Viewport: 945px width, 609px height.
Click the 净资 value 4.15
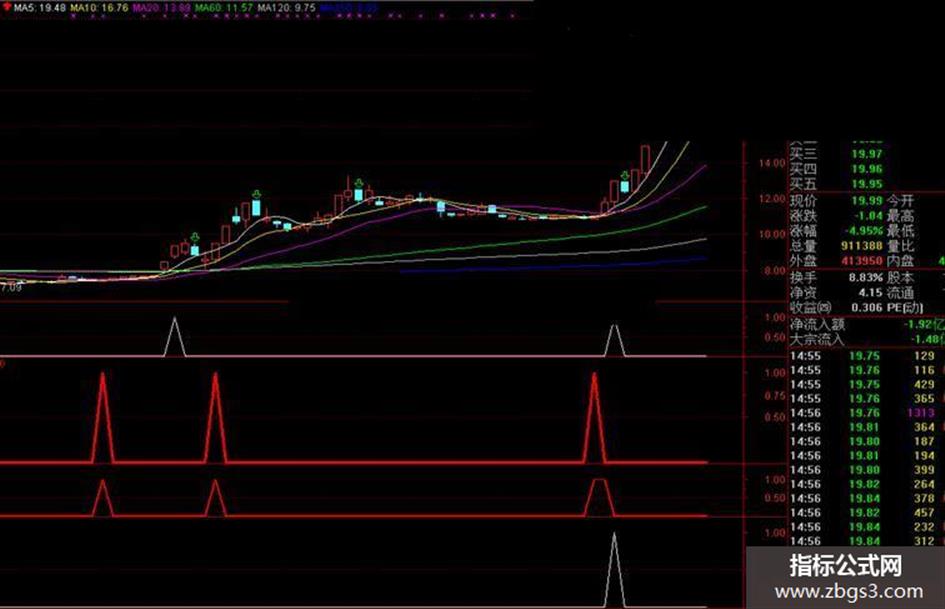[870, 292]
